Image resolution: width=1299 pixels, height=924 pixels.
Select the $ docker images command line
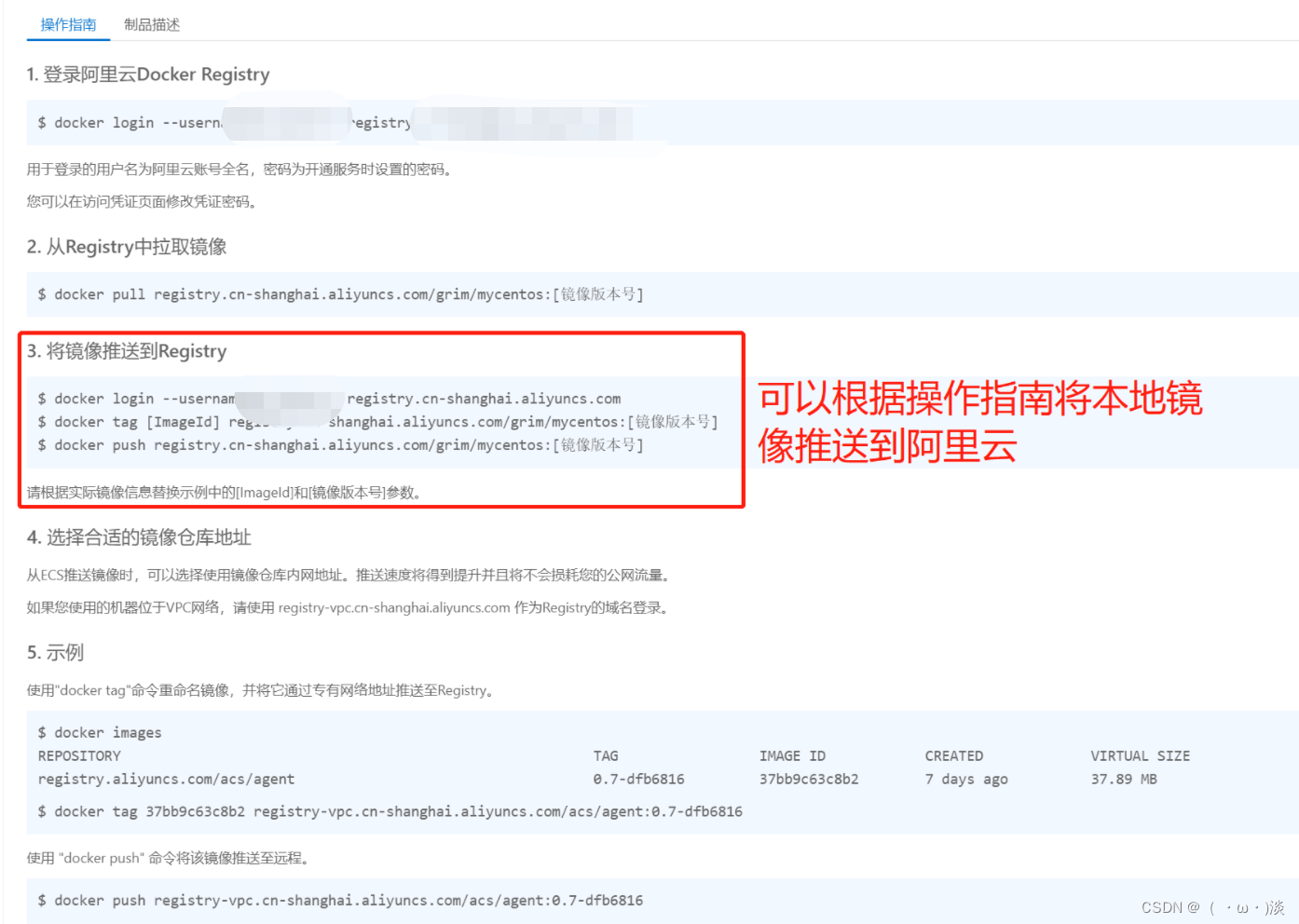(x=100, y=733)
